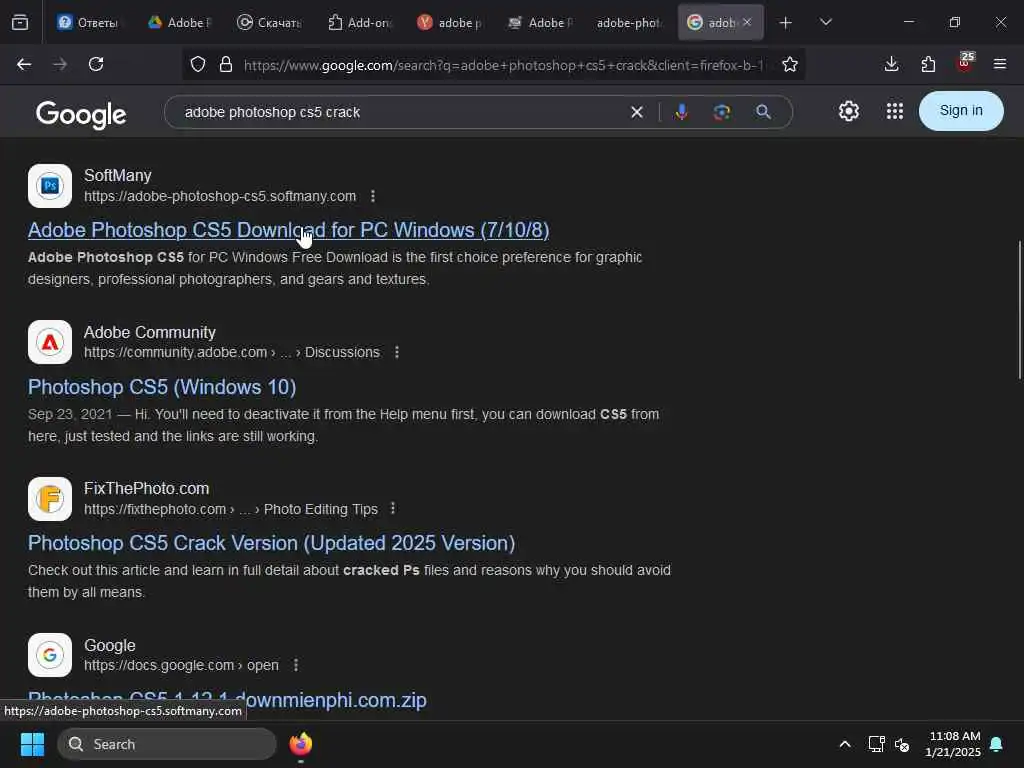Bookmark this page with the star

tap(790, 64)
